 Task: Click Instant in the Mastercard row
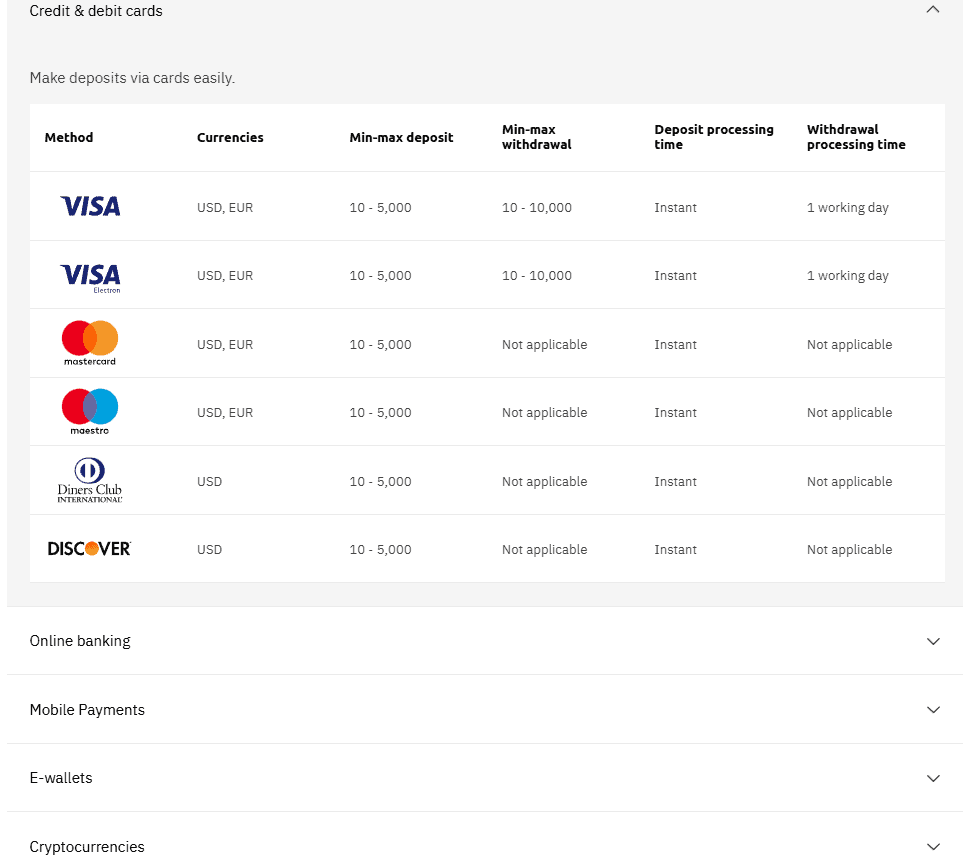(x=676, y=345)
